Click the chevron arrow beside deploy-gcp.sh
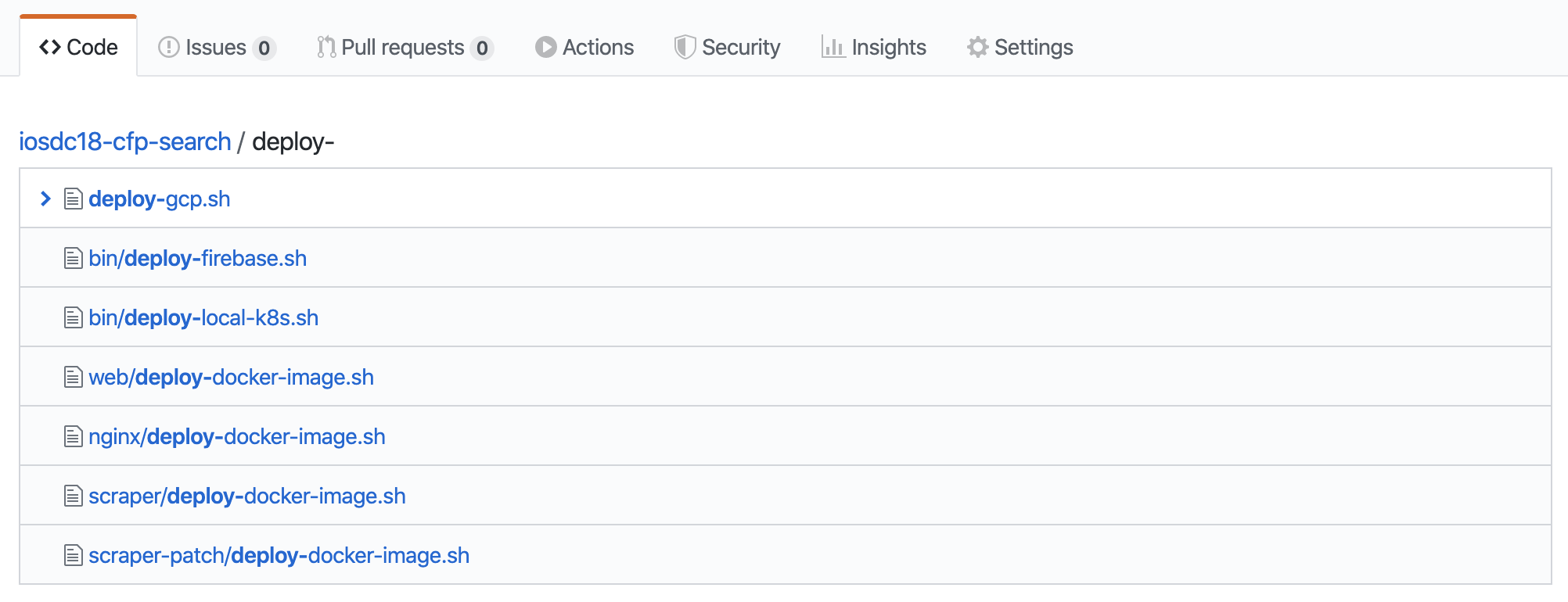The height and width of the screenshot is (602, 1568). pos(45,199)
